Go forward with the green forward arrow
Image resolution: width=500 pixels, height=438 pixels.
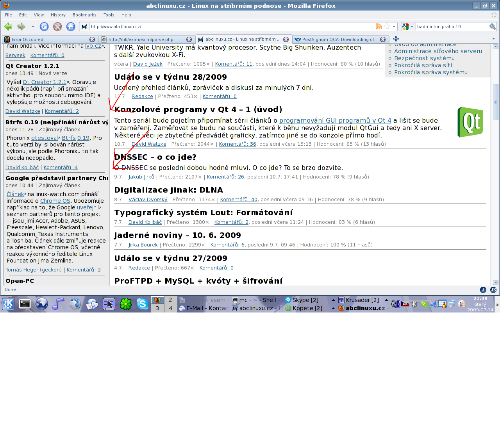(21, 27)
